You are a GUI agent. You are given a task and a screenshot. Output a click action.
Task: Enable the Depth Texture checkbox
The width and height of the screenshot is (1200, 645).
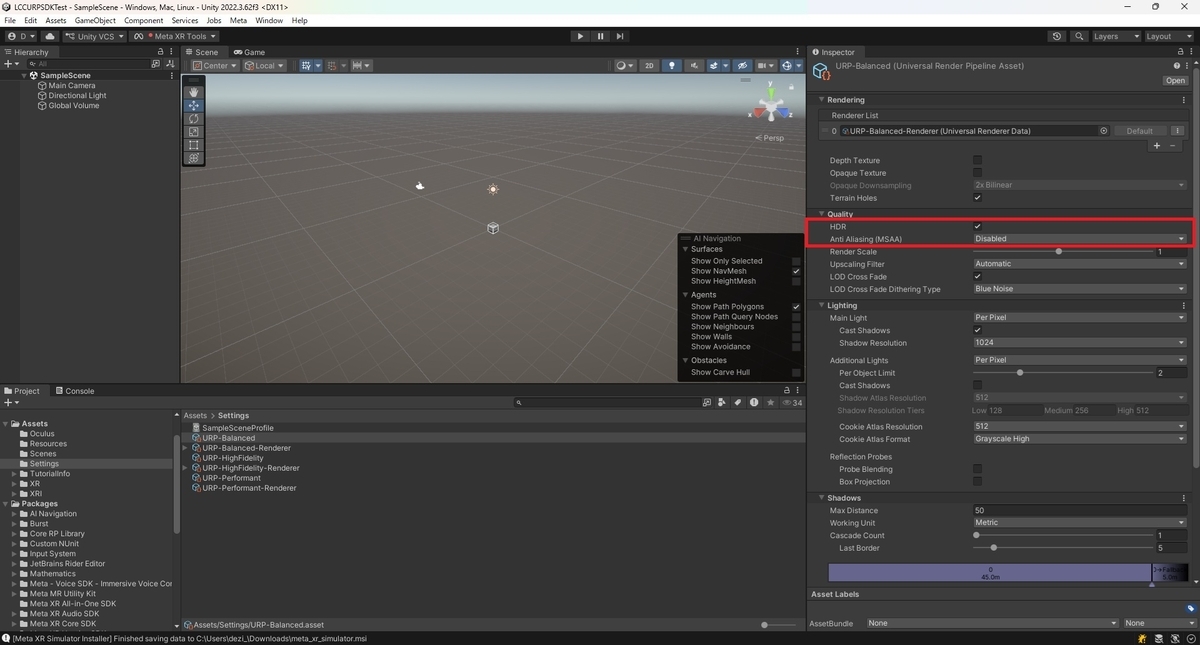point(978,160)
